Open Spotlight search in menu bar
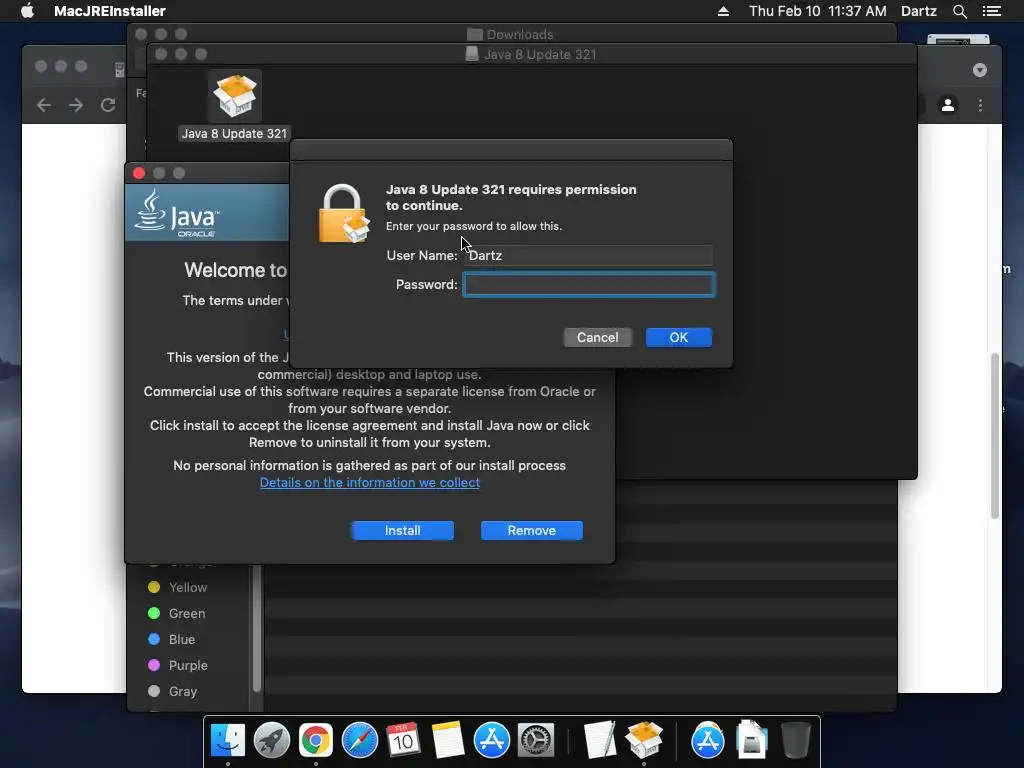The height and width of the screenshot is (768, 1024). point(959,11)
